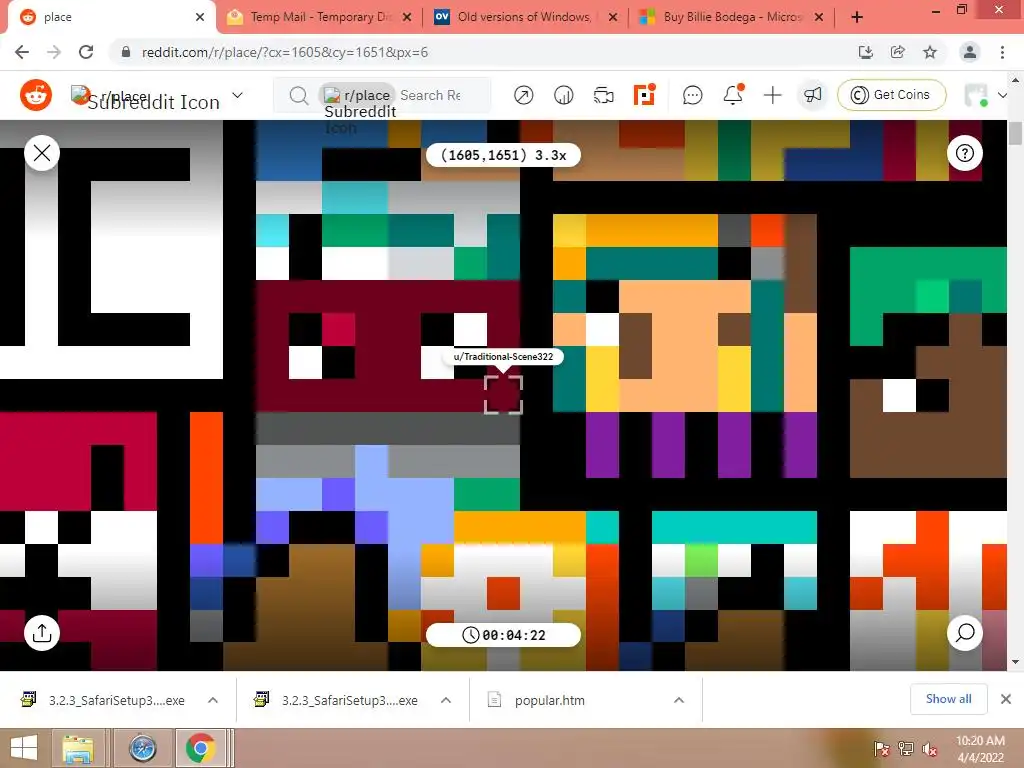Screen dimensions: 1024x768
Task: Click the share this page icon
Action: tap(898, 52)
